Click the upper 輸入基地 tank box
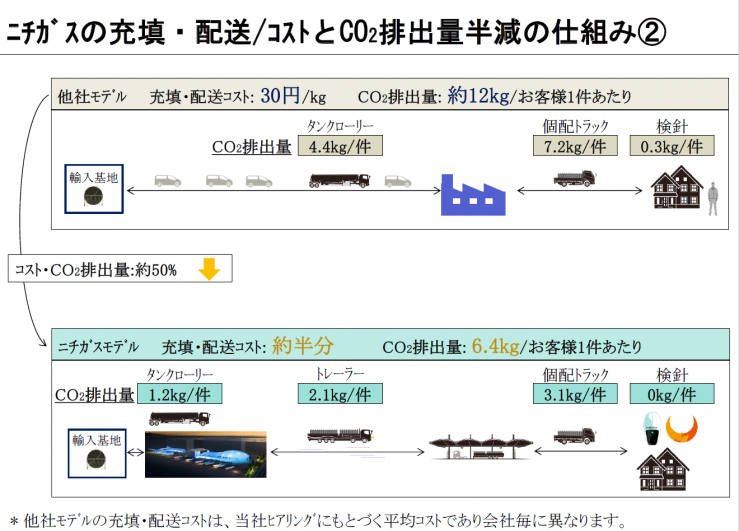Image resolution: width=739 pixels, height=531 pixels. (94, 189)
